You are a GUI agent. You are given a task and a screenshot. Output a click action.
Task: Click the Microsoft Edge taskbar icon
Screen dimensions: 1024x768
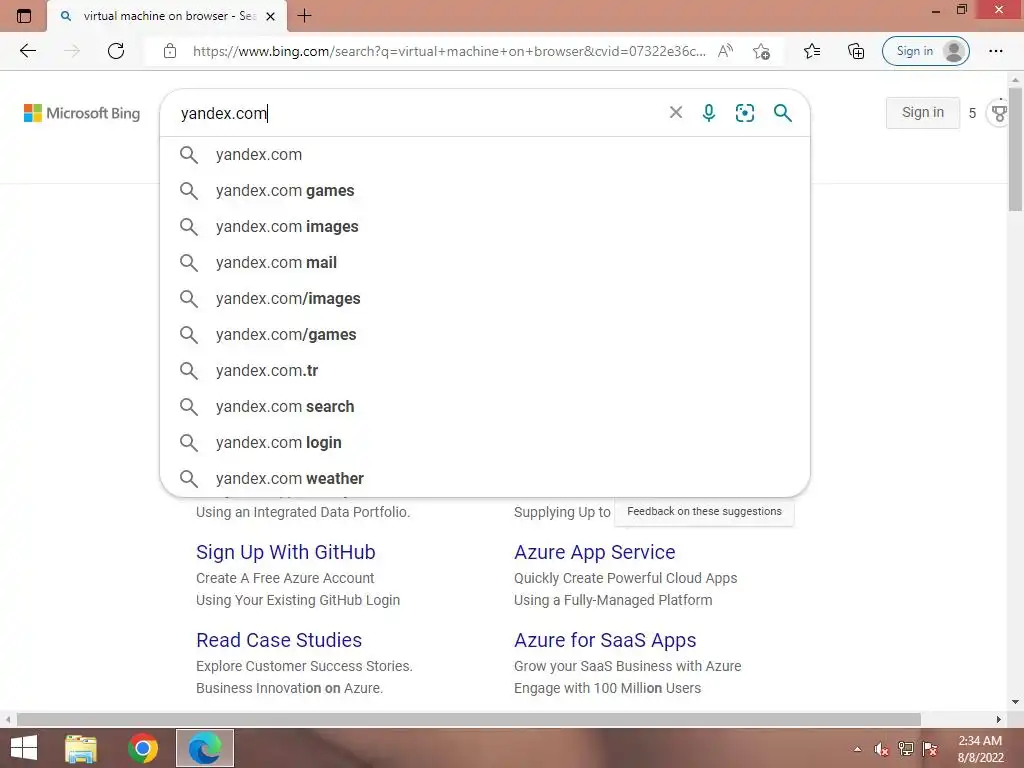[x=205, y=748]
